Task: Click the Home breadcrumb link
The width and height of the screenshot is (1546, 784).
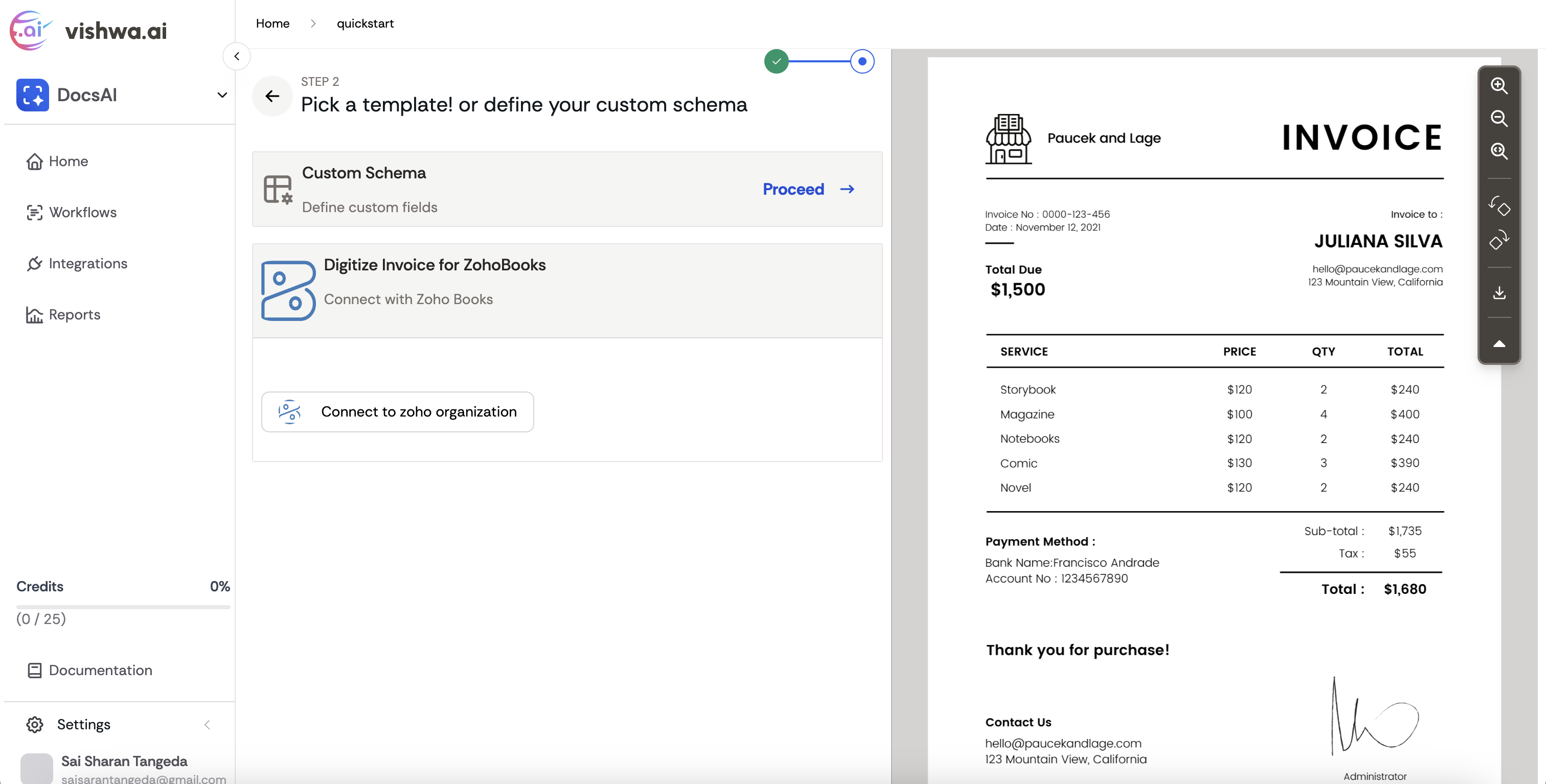Action: (272, 24)
